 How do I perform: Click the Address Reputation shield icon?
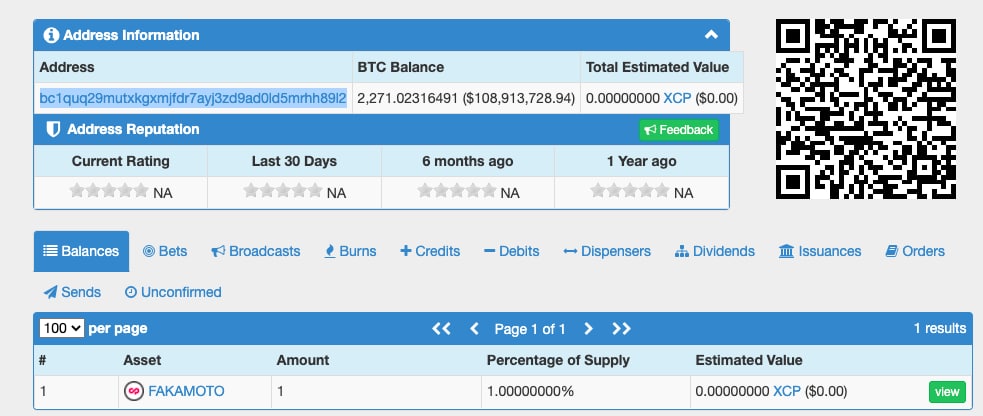[54, 130]
